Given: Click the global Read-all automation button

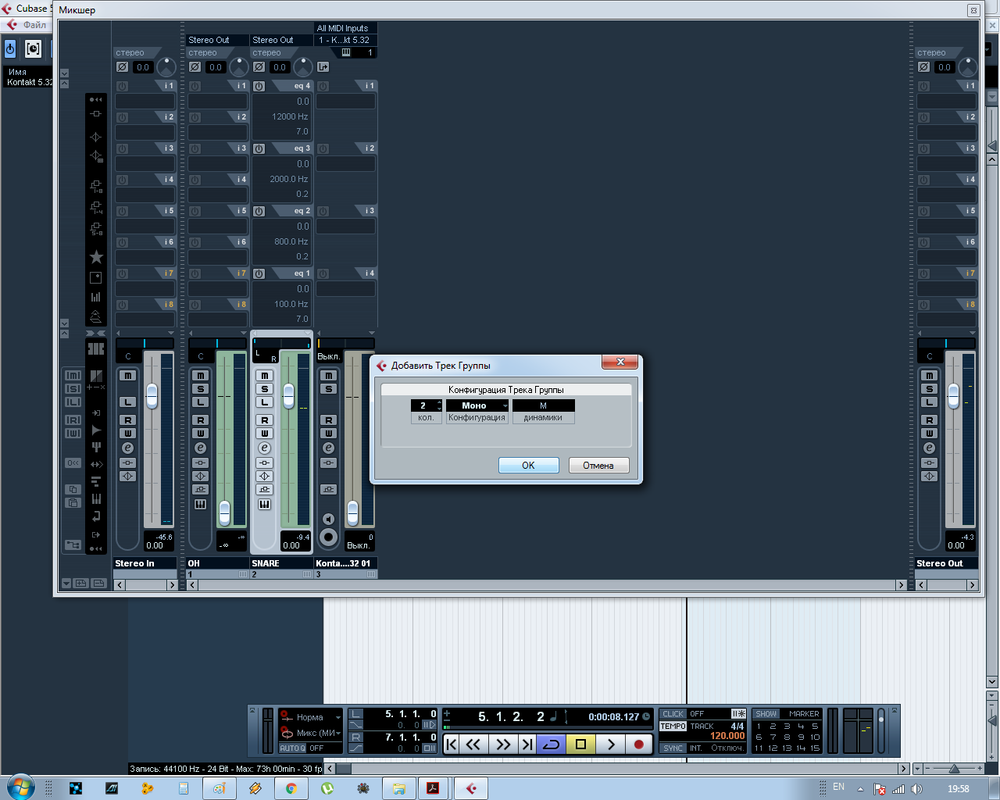Looking at the screenshot, I should [x=73, y=420].
